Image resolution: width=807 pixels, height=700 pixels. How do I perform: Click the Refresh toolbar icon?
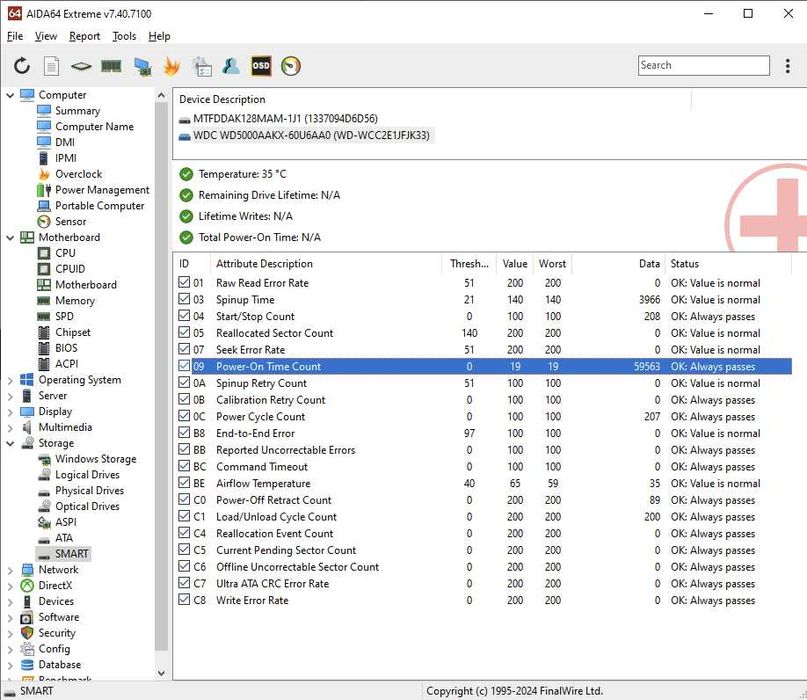point(22,66)
